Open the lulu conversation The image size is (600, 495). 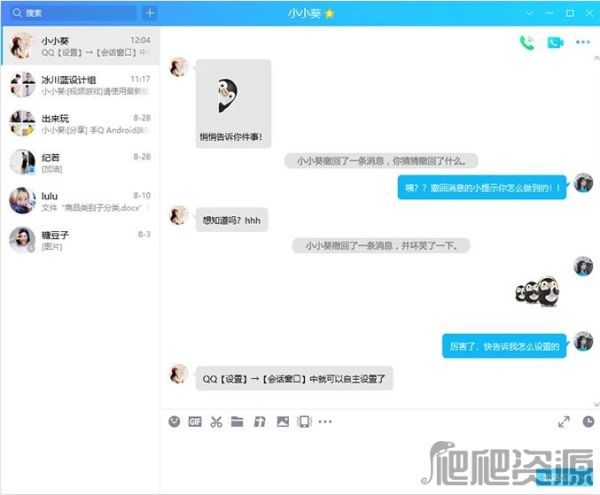click(x=80, y=201)
